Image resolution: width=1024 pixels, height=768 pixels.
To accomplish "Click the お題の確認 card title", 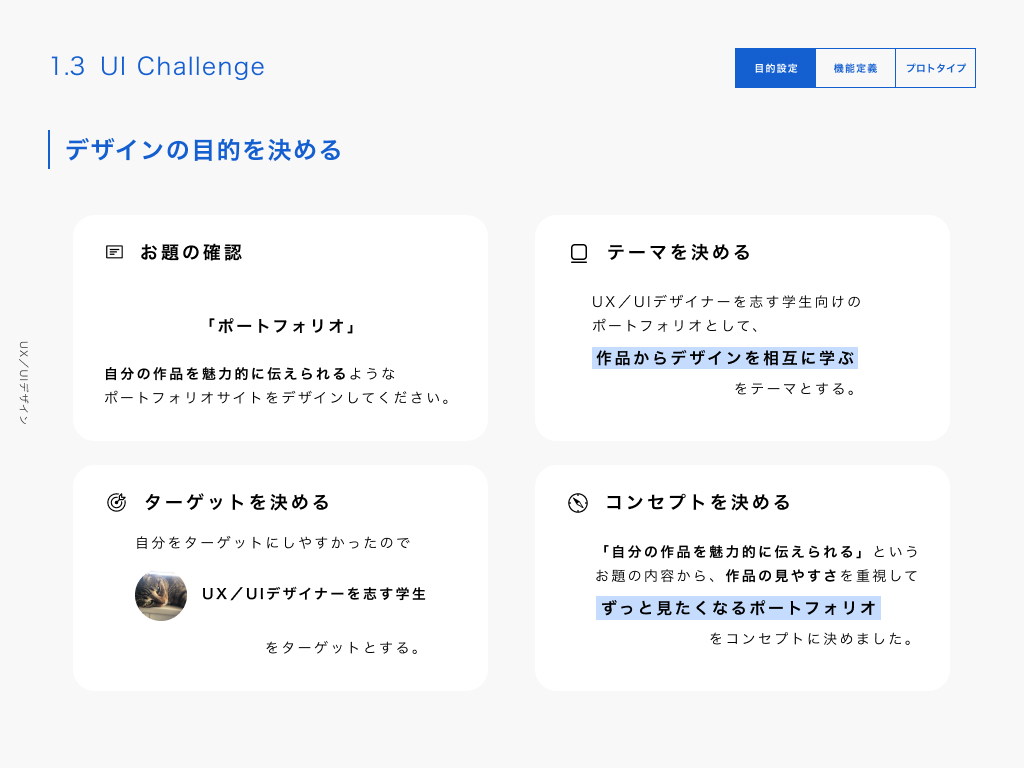I will [x=191, y=252].
